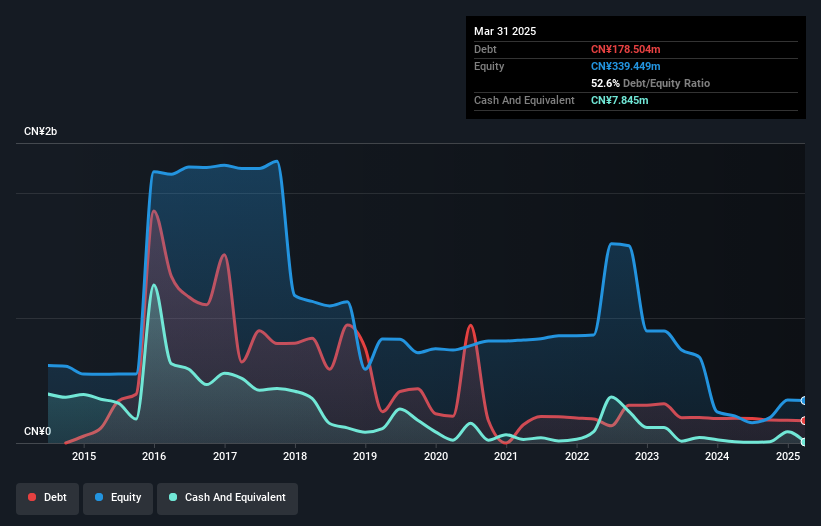
Task: Toggle the Debt series legend button
Action: click(x=48, y=498)
